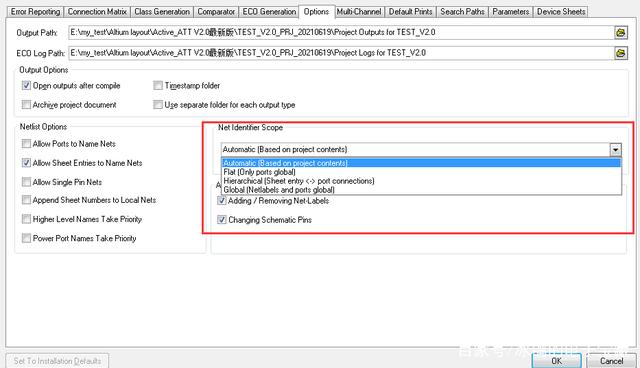Confirm with the OK button
This screenshot has width=640, height=368.
point(556,361)
